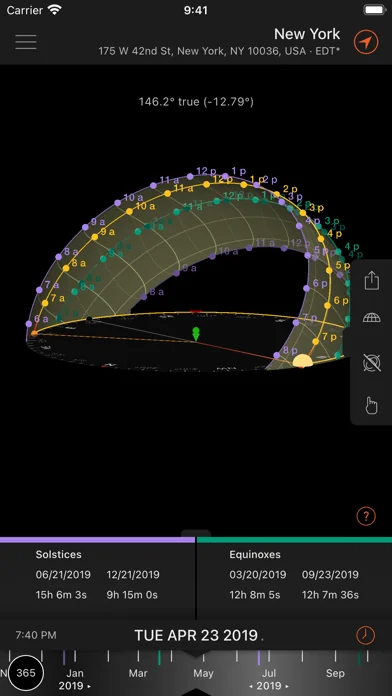392x696 pixels.
Task: Open the hamburger menu
Action: coord(26,42)
